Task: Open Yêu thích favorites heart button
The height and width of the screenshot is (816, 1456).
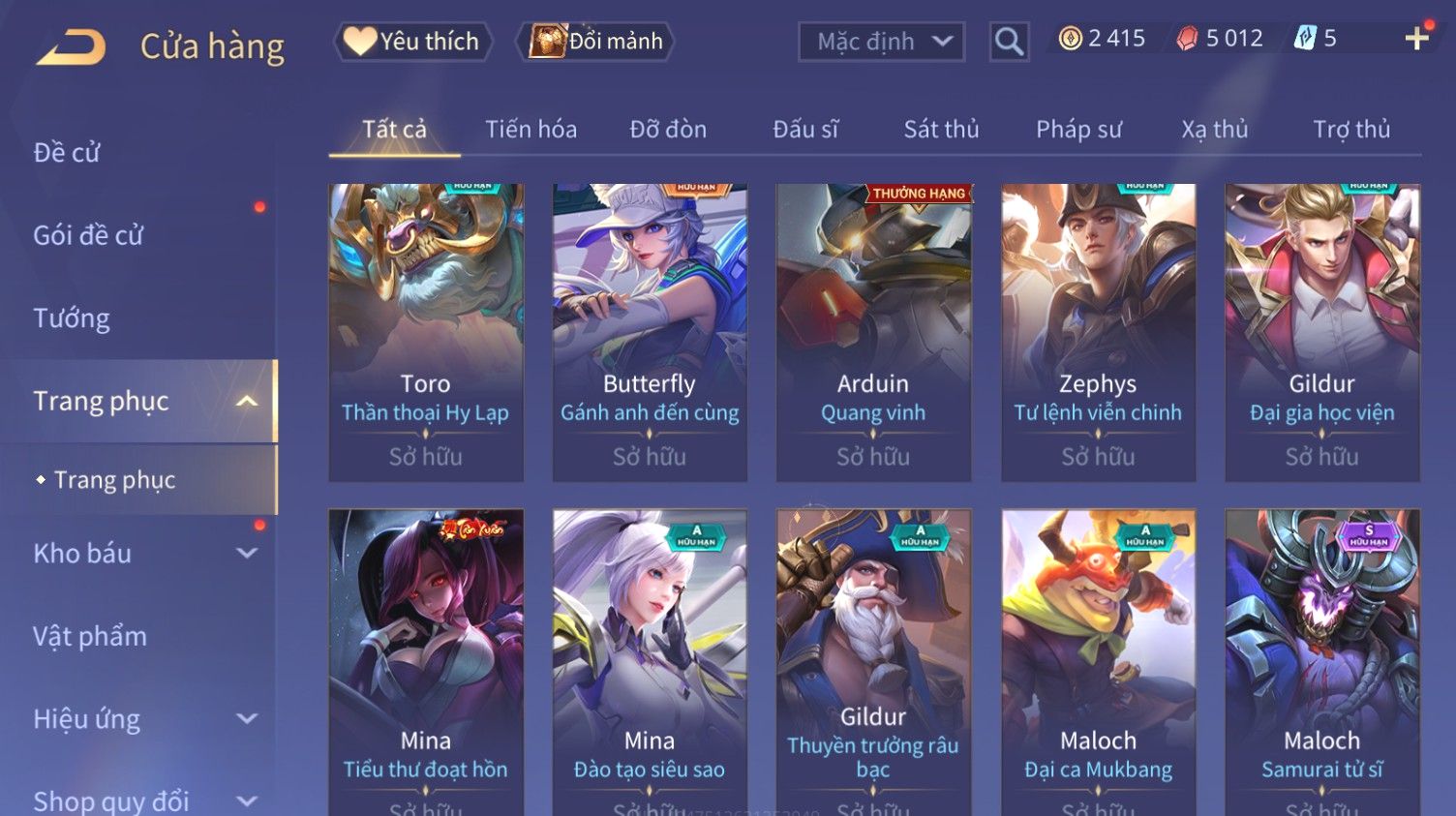Action: click(413, 42)
